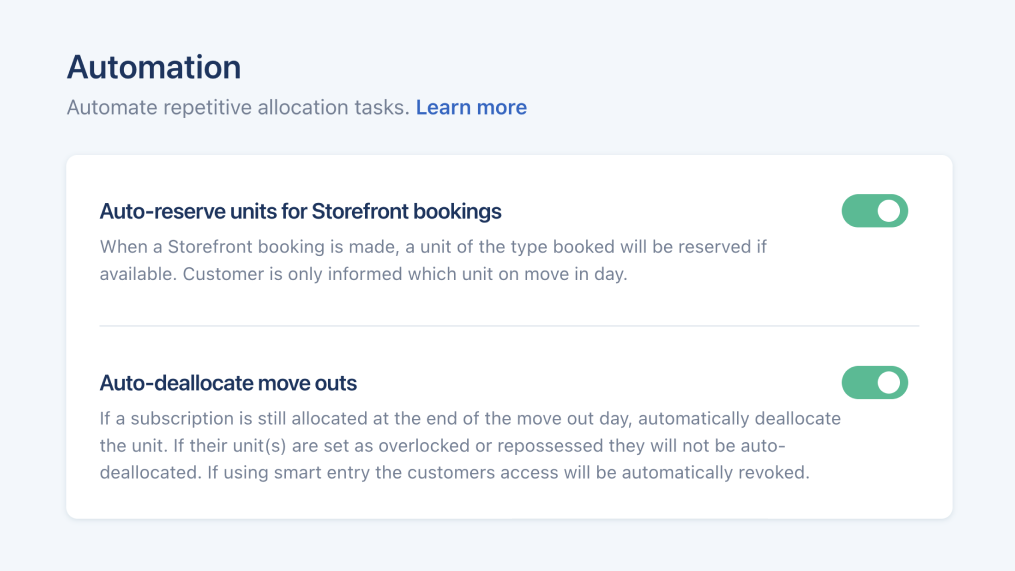The image size is (1015, 571).
Task: Click the green track of Auto-deallocate switch
Action: point(858,382)
